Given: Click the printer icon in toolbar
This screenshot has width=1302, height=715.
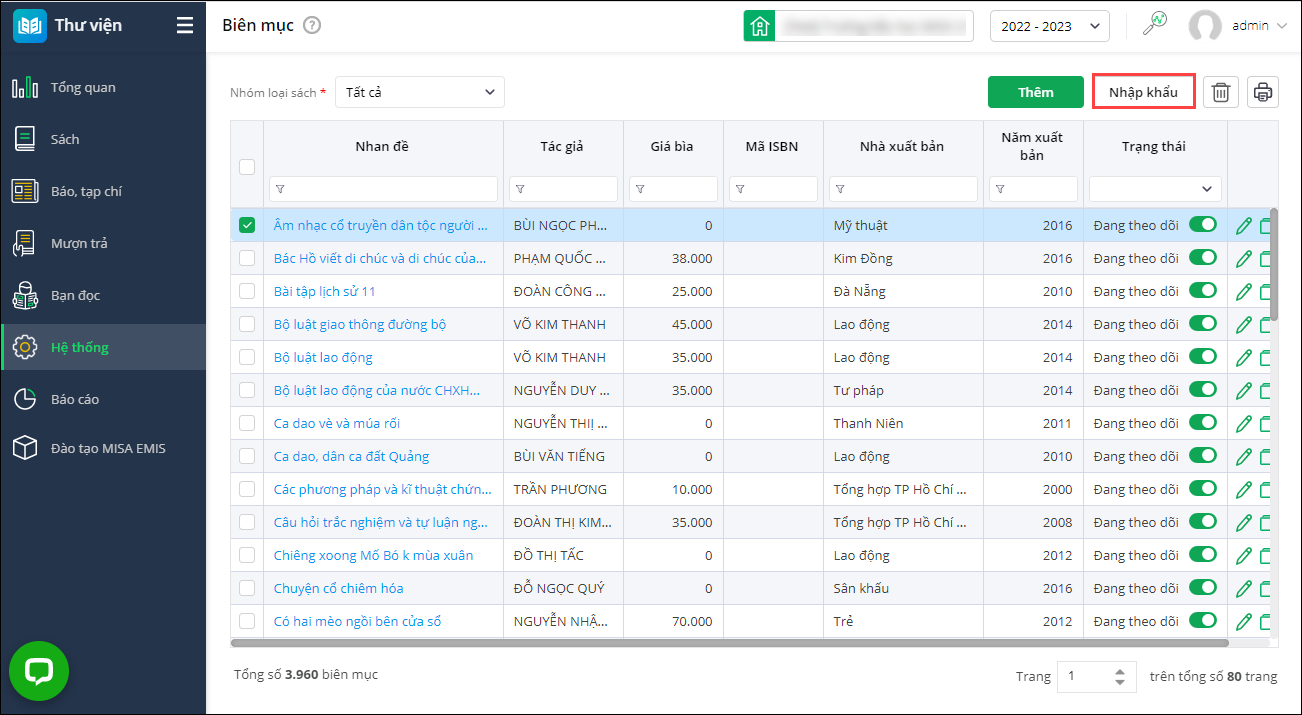Looking at the screenshot, I should 1262,92.
